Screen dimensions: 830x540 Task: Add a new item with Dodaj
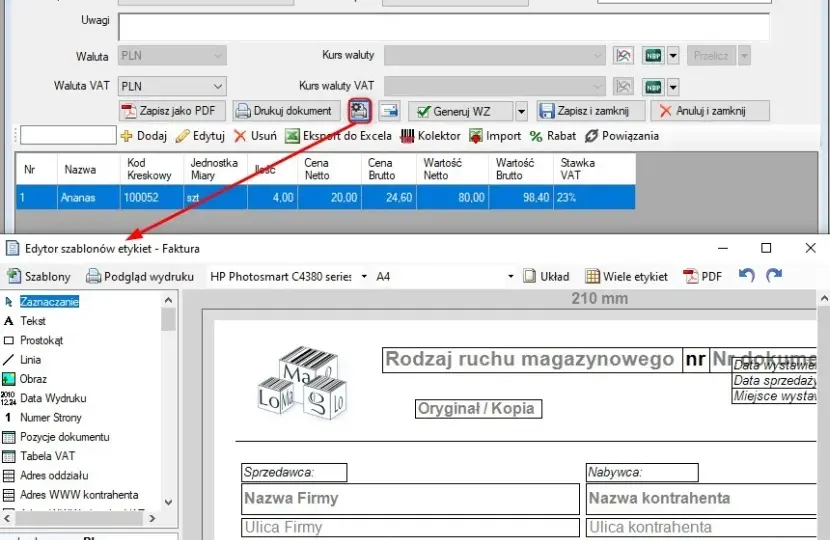(x=143, y=136)
